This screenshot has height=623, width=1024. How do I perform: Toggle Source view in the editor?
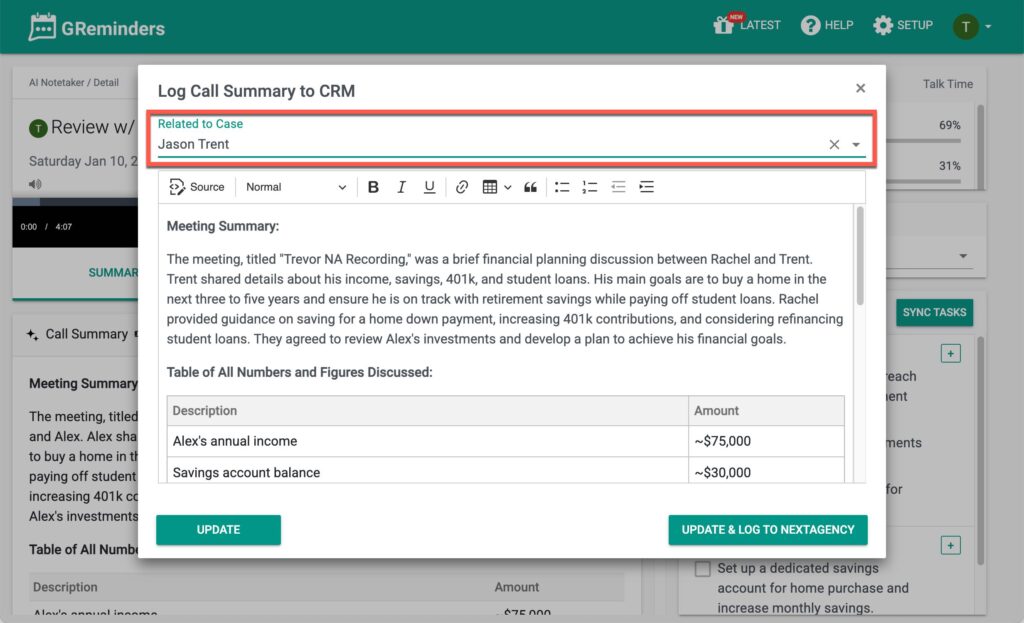[x=197, y=187]
